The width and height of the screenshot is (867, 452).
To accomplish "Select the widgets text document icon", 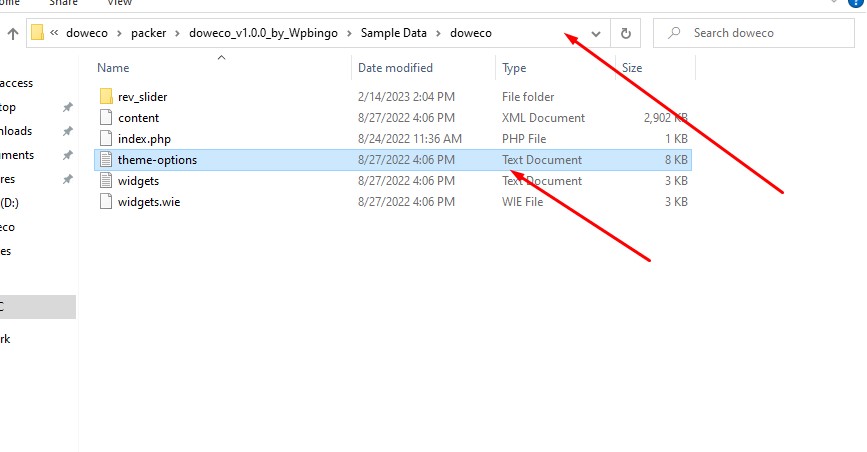I will pyautogui.click(x=106, y=181).
